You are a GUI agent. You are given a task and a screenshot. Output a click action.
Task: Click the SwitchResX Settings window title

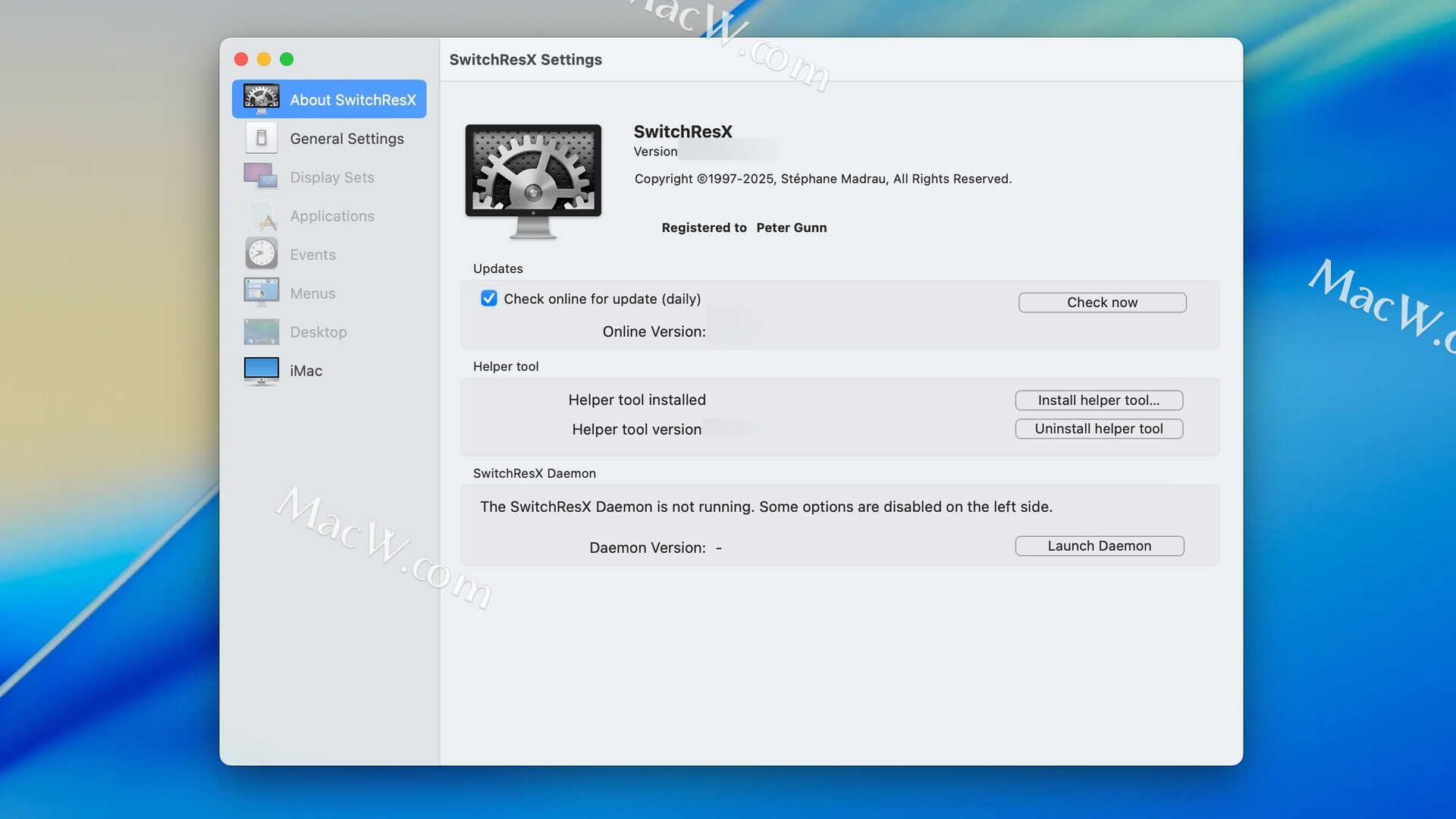[526, 59]
